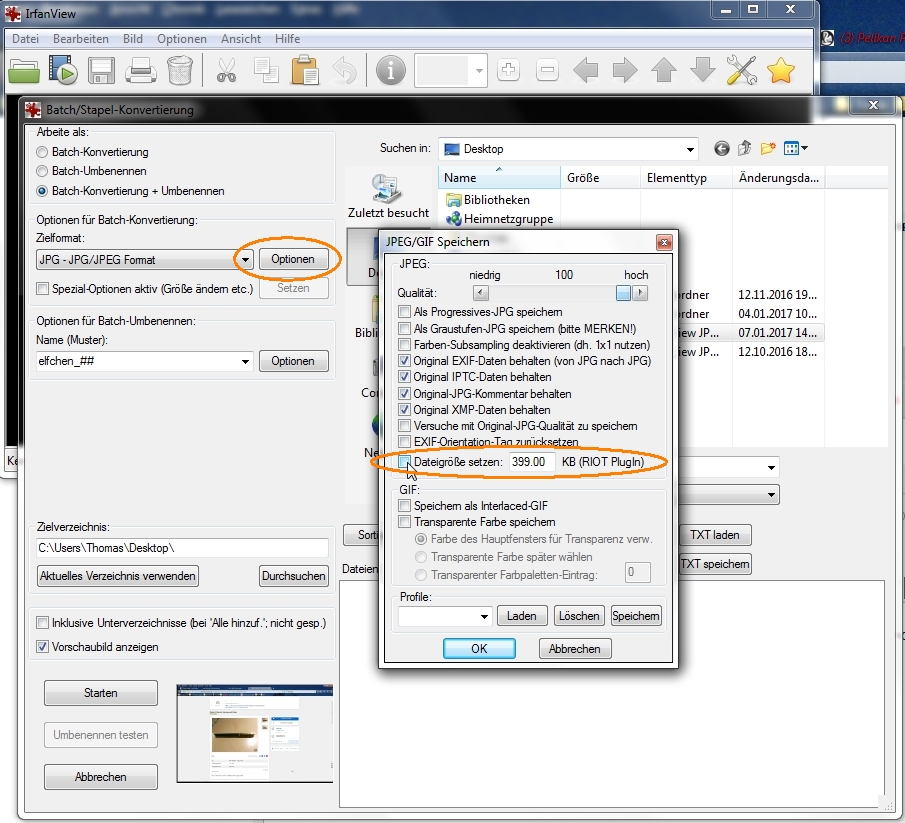Click the Paste clipboard icon
The width and height of the screenshot is (905, 823).
tap(305, 70)
